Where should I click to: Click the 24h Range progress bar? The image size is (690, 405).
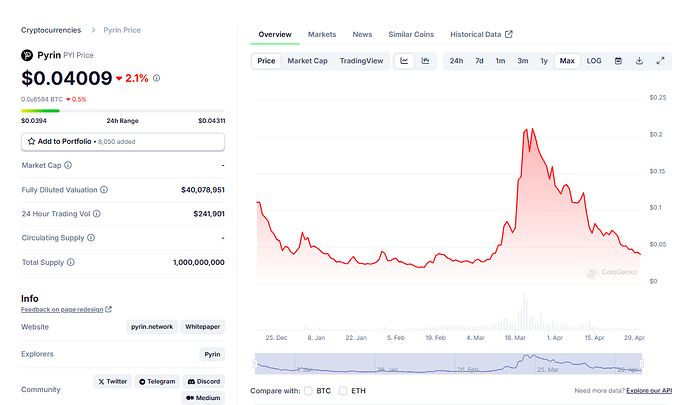tap(123, 111)
